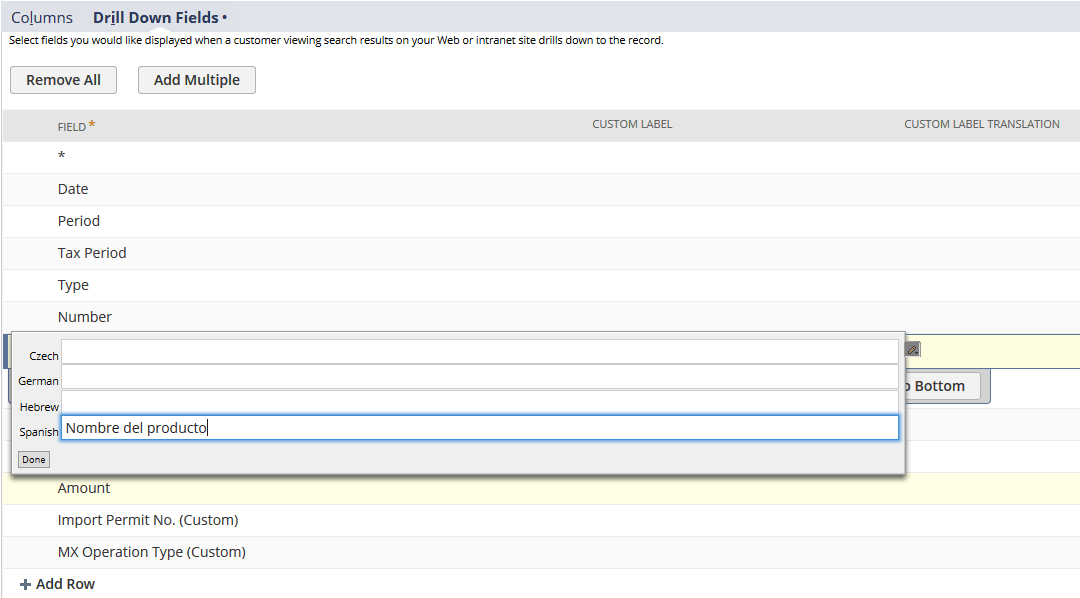Click the CUSTOM LABEL TRANSLATION column header
Viewport: 1080px width, 598px height.
point(982,124)
